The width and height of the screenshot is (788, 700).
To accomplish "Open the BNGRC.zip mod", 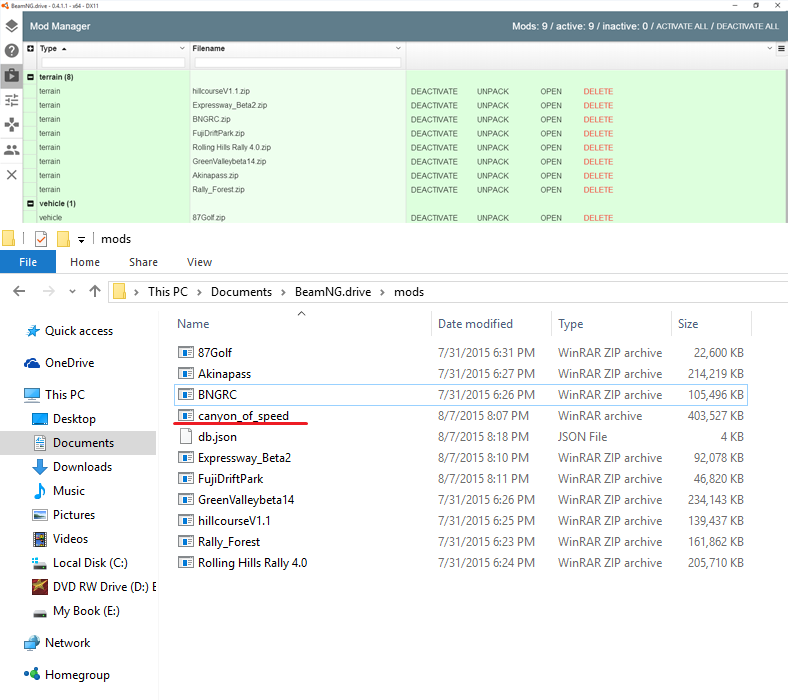I will 551,120.
